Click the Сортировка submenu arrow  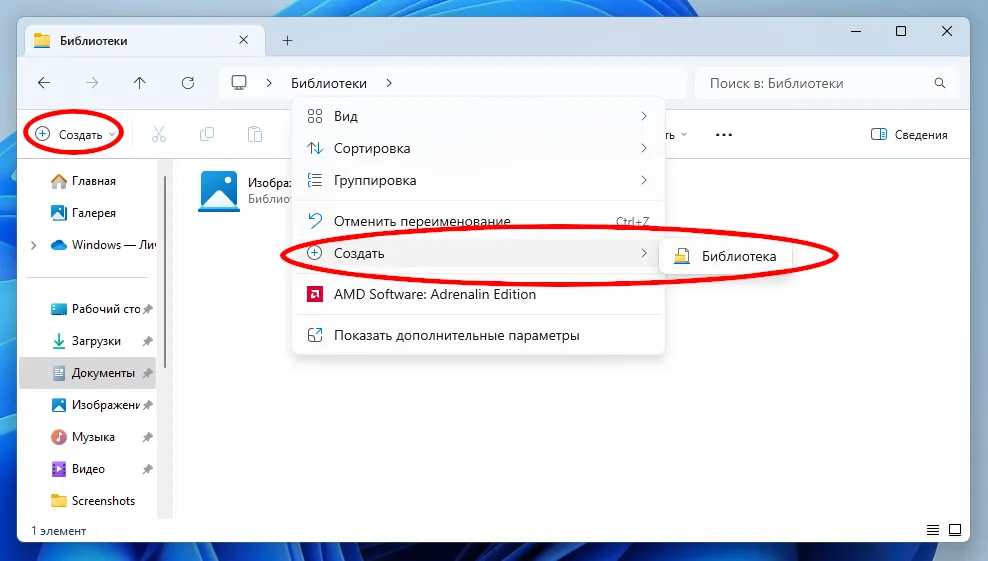click(643, 148)
